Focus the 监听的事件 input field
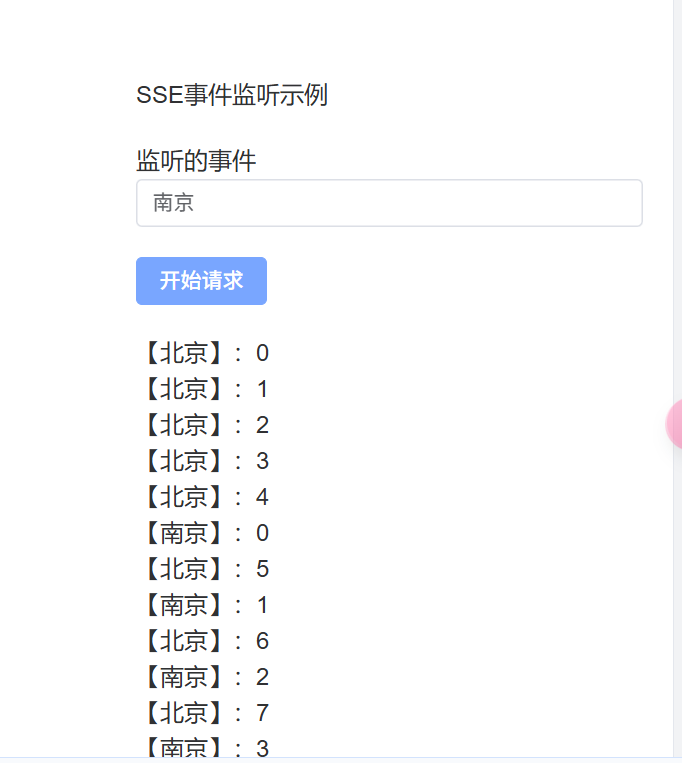The image size is (682, 763). click(389, 203)
